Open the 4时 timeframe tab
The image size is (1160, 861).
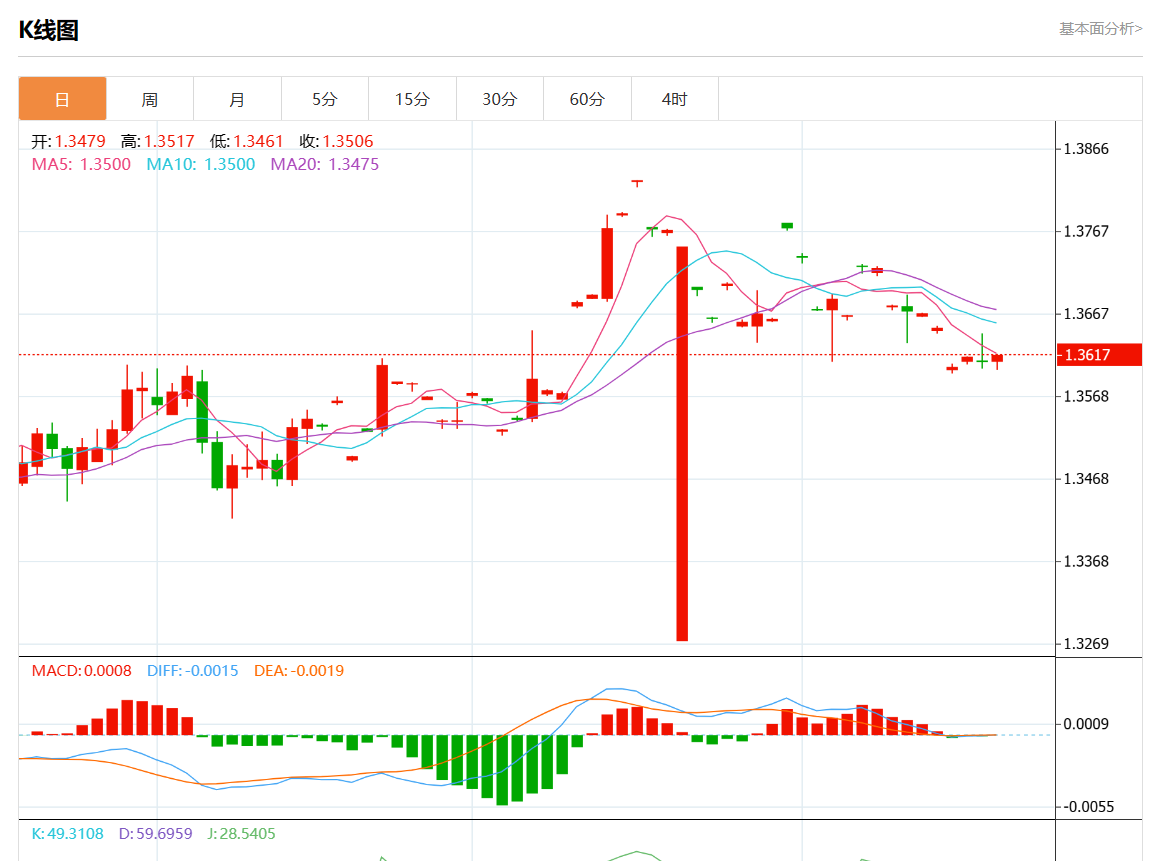674,98
